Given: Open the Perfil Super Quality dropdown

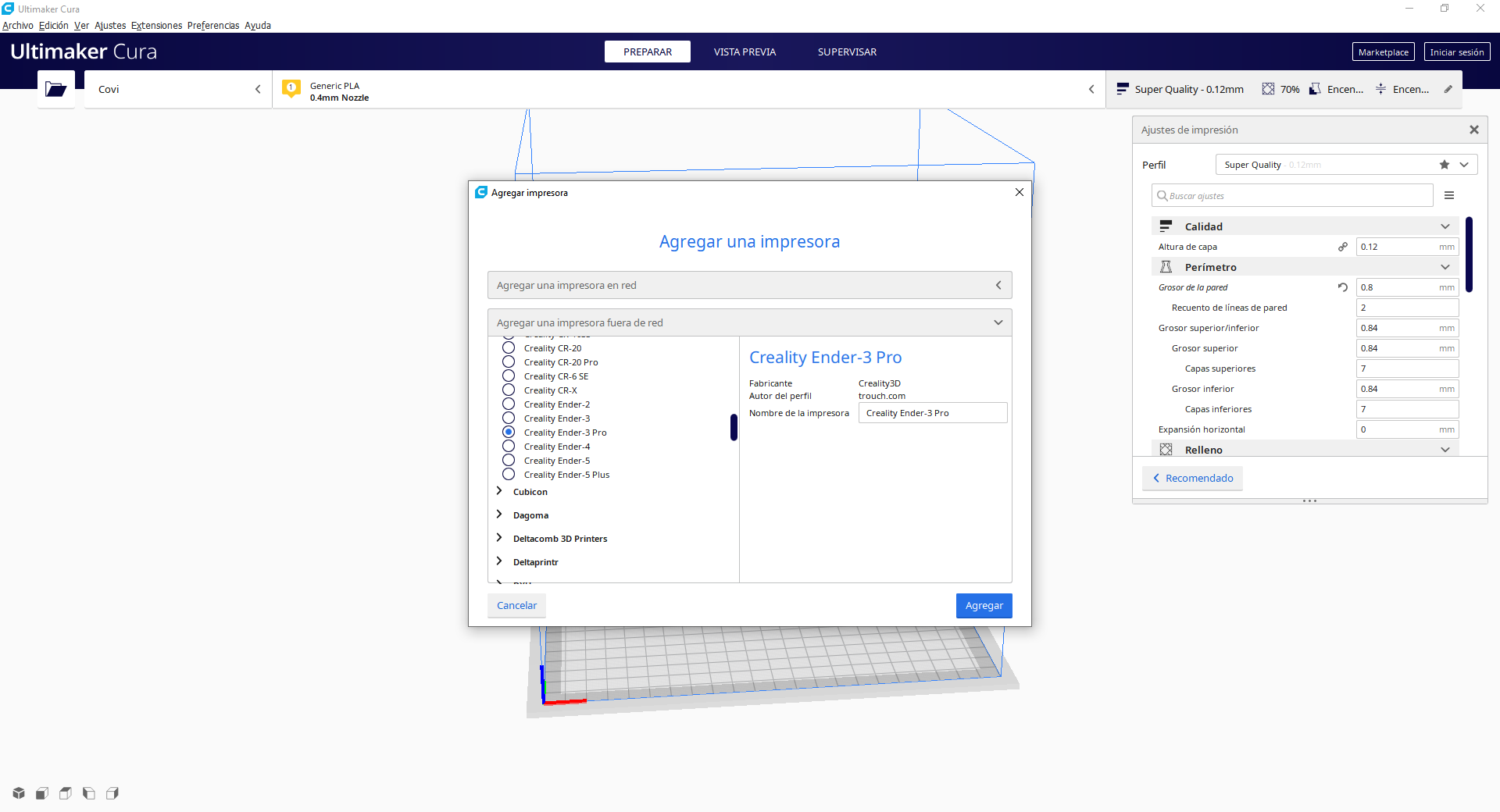Looking at the screenshot, I should [x=1346, y=165].
